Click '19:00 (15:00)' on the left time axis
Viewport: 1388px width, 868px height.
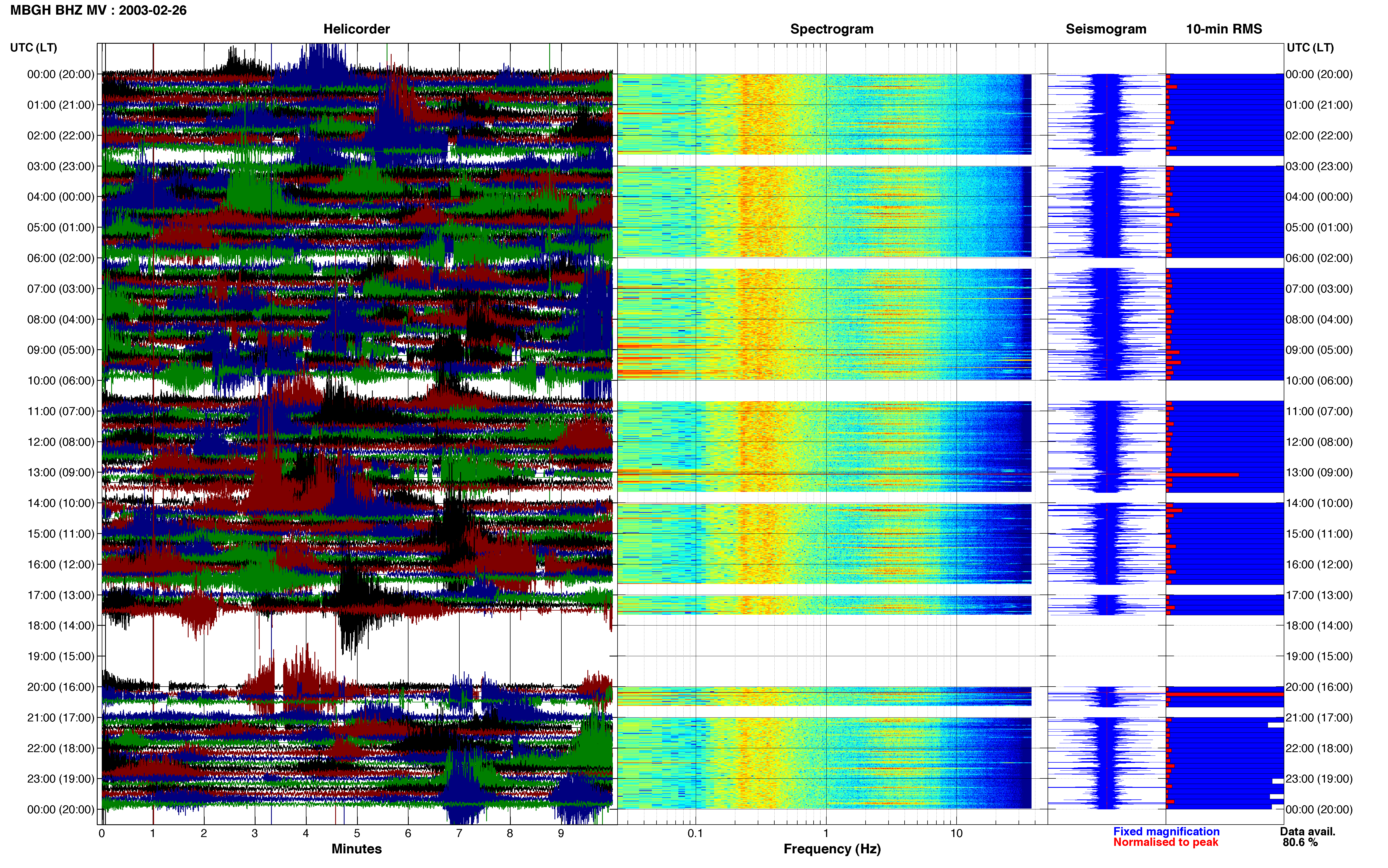point(61,656)
